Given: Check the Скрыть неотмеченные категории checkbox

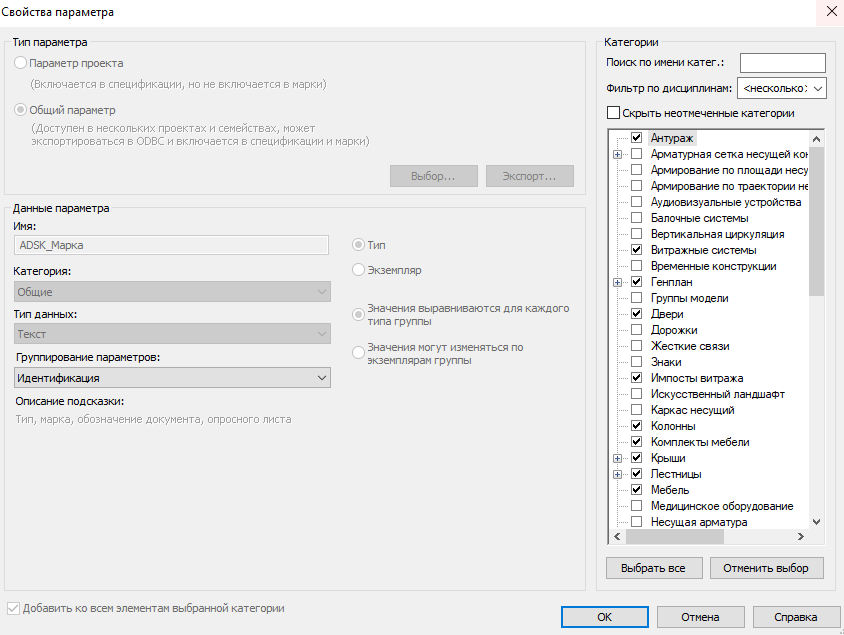Looking at the screenshot, I should [613, 113].
